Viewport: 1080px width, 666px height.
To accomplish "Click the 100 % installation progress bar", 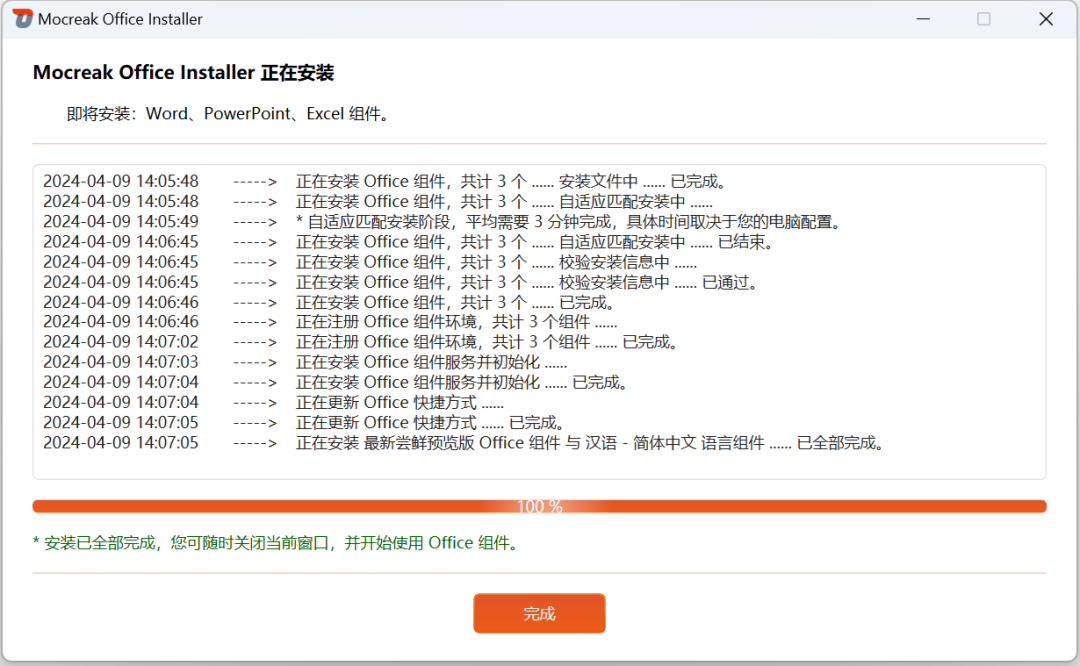I will pyautogui.click(x=539, y=506).
